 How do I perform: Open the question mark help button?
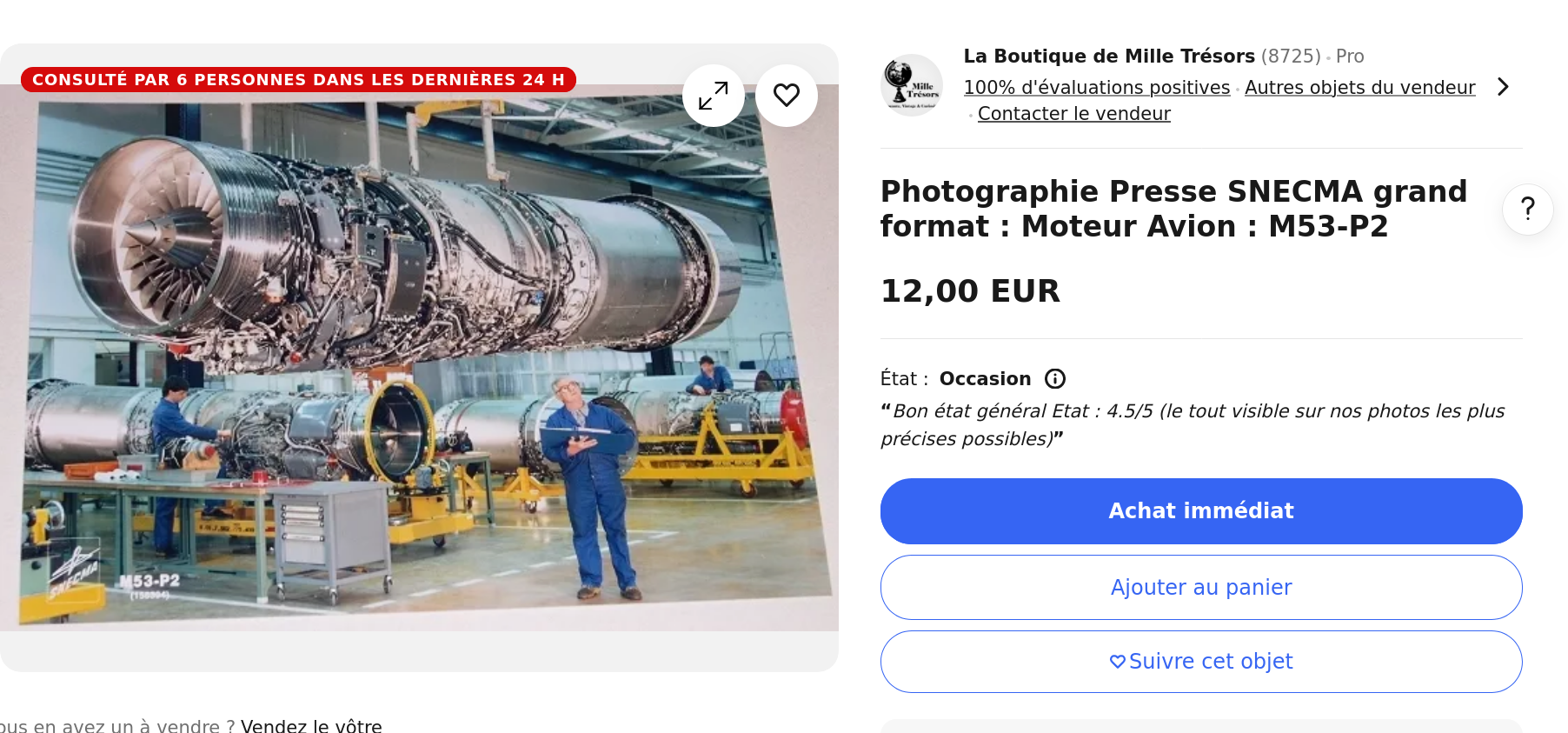tap(1528, 210)
